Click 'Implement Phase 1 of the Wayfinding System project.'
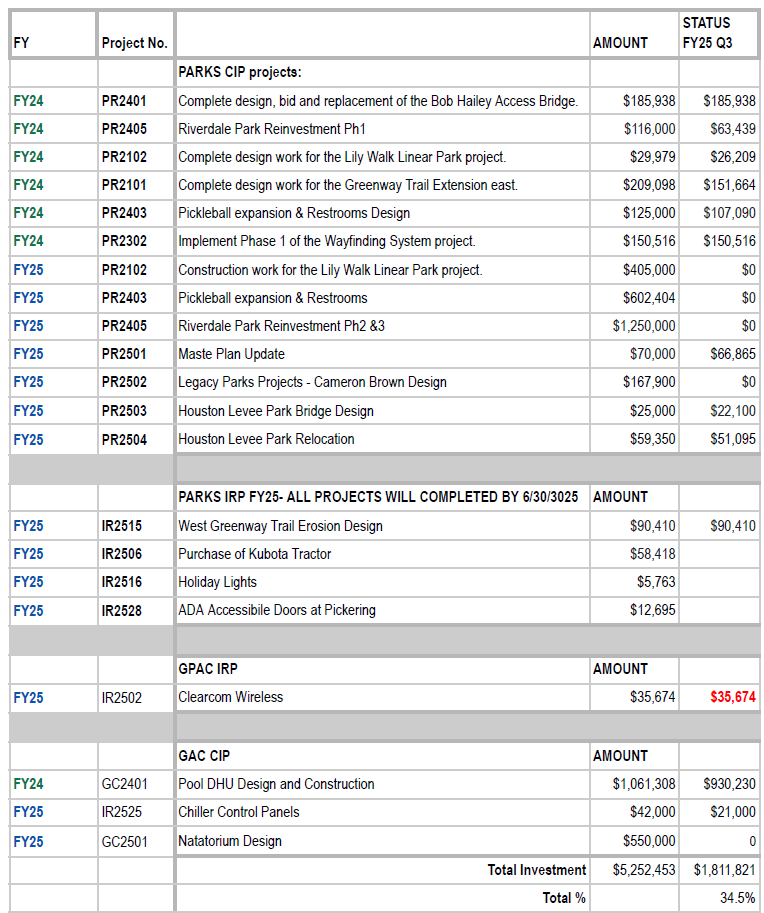Viewport: 764px width, 913px height. (x=327, y=241)
